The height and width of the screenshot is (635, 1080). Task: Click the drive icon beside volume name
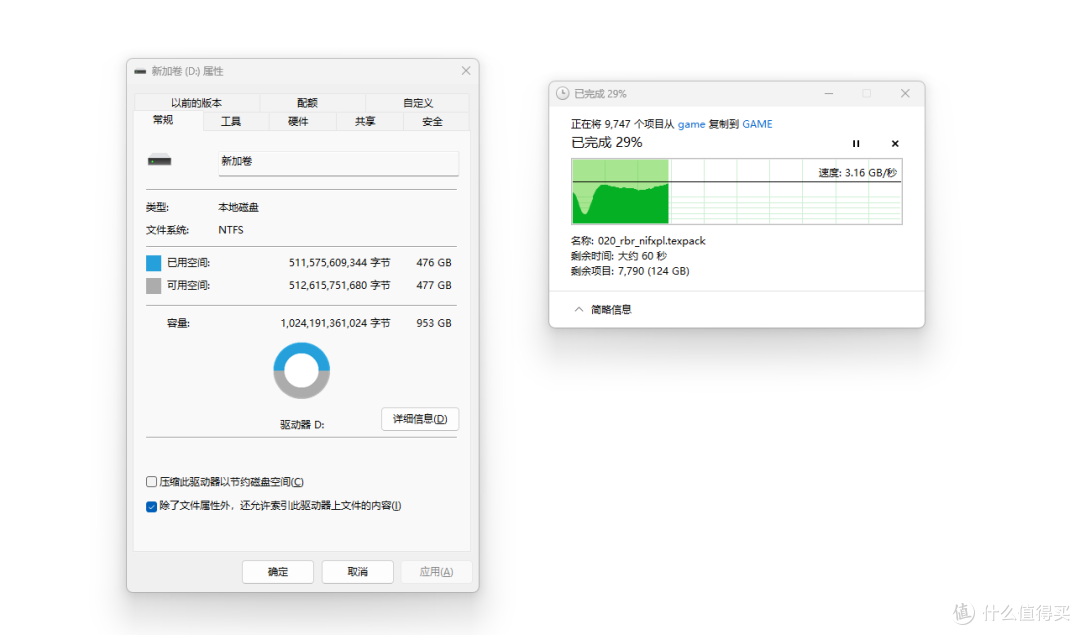click(x=159, y=160)
